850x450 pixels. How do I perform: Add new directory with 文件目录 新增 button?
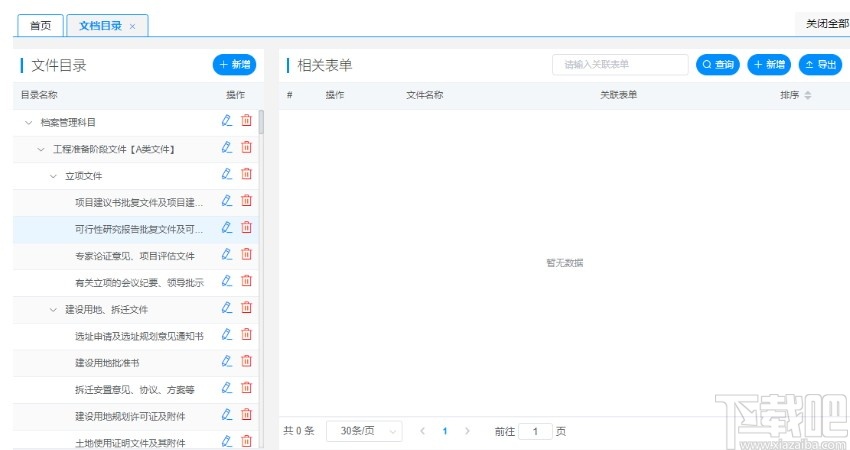[234, 65]
